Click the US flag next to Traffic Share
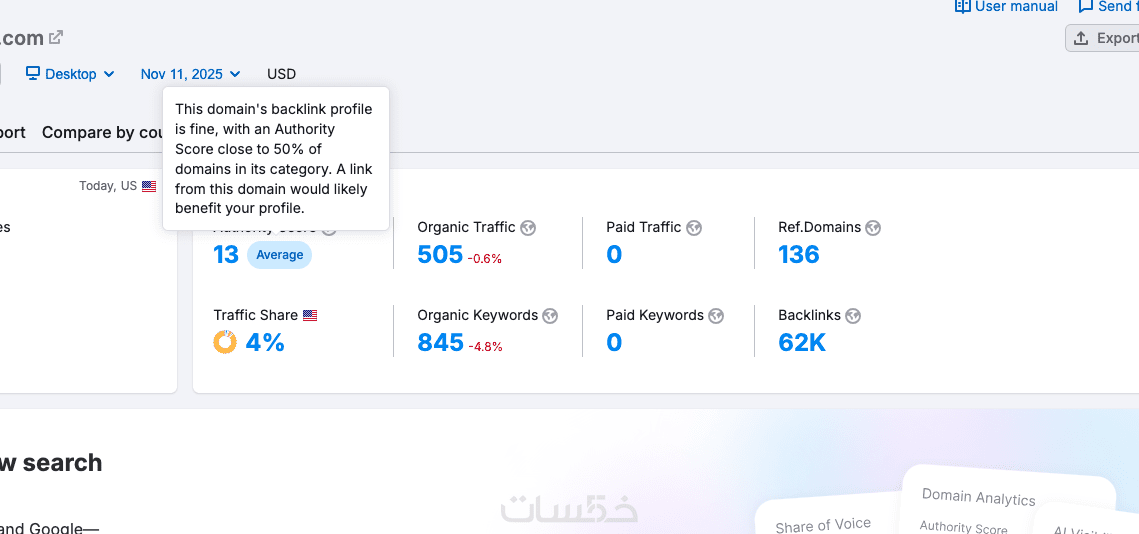The height and width of the screenshot is (534, 1139). click(310, 315)
